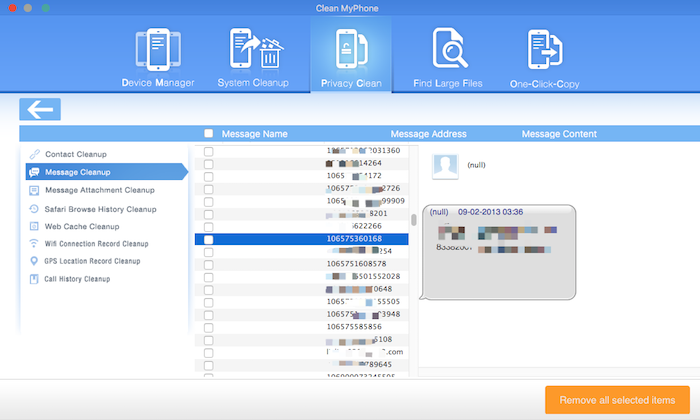
Task: Click the GPS Location pin icon
Action: [34, 261]
